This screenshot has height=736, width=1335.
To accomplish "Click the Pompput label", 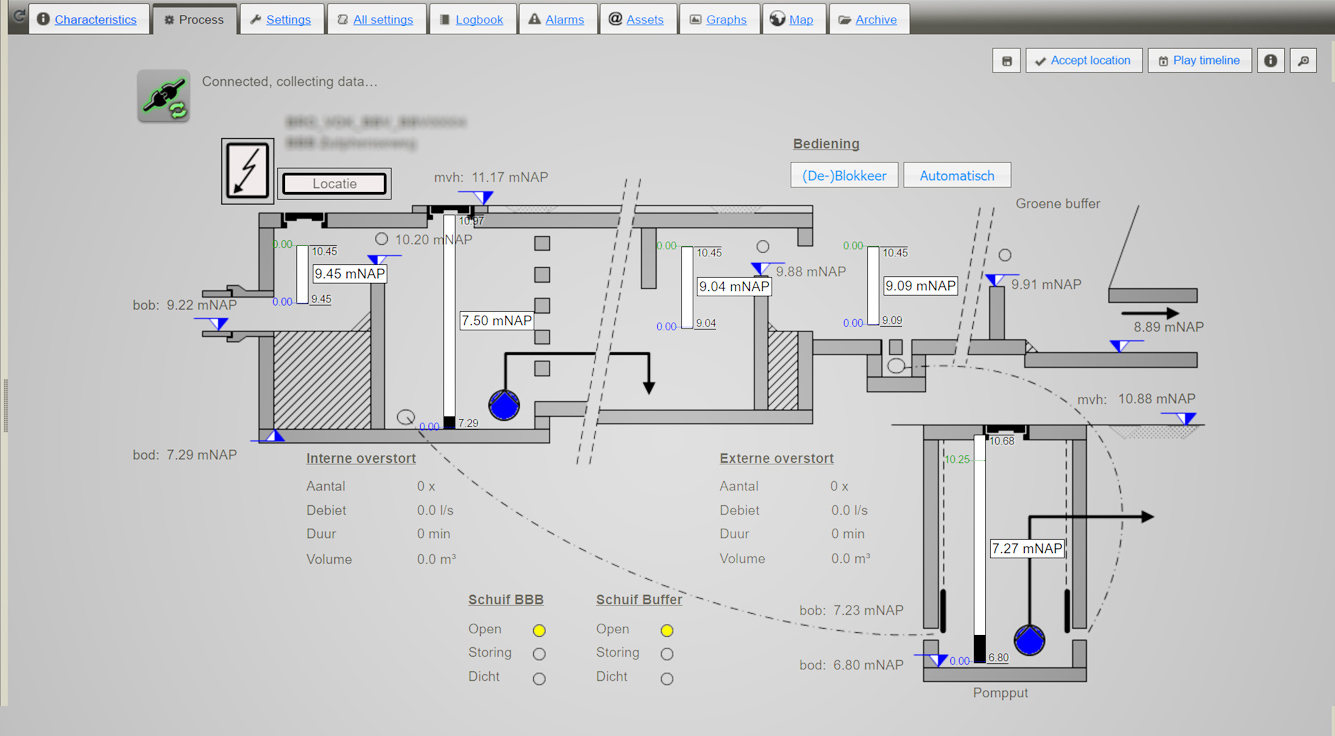I will [x=1001, y=693].
